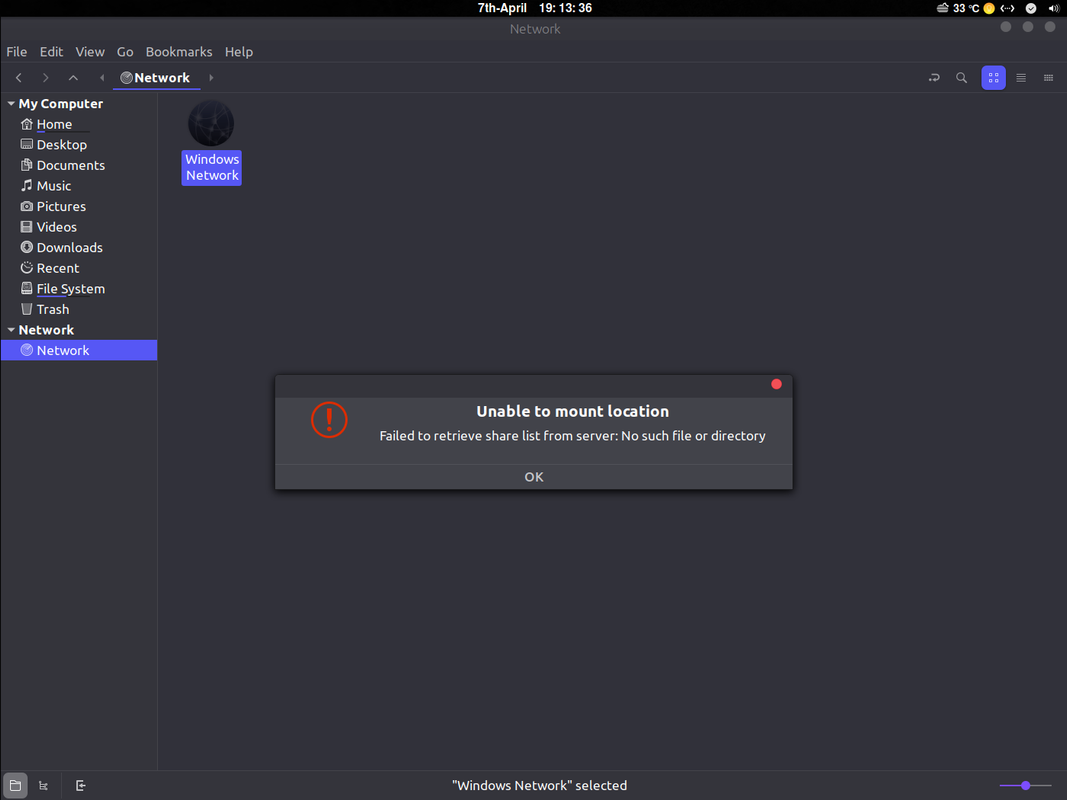Screen dimensions: 1067x800
Task: Open the checkmark tray indicator
Action: [1031, 8]
